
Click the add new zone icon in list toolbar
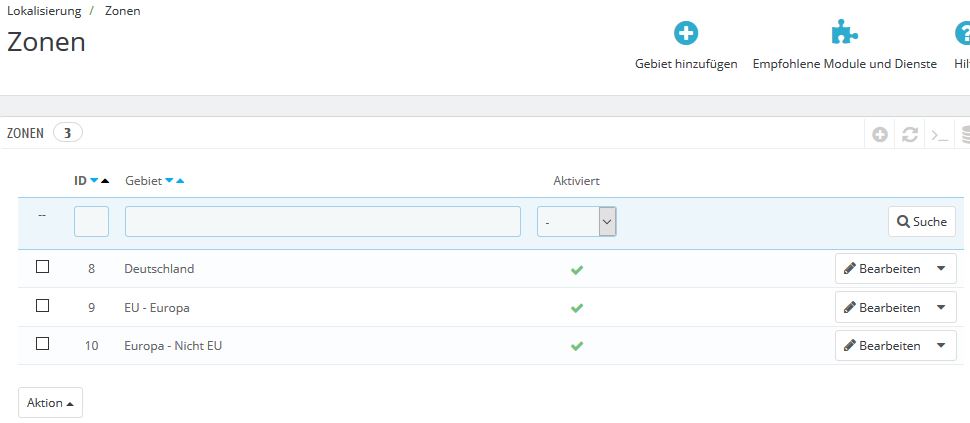pyautogui.click(x=880, y=134)
